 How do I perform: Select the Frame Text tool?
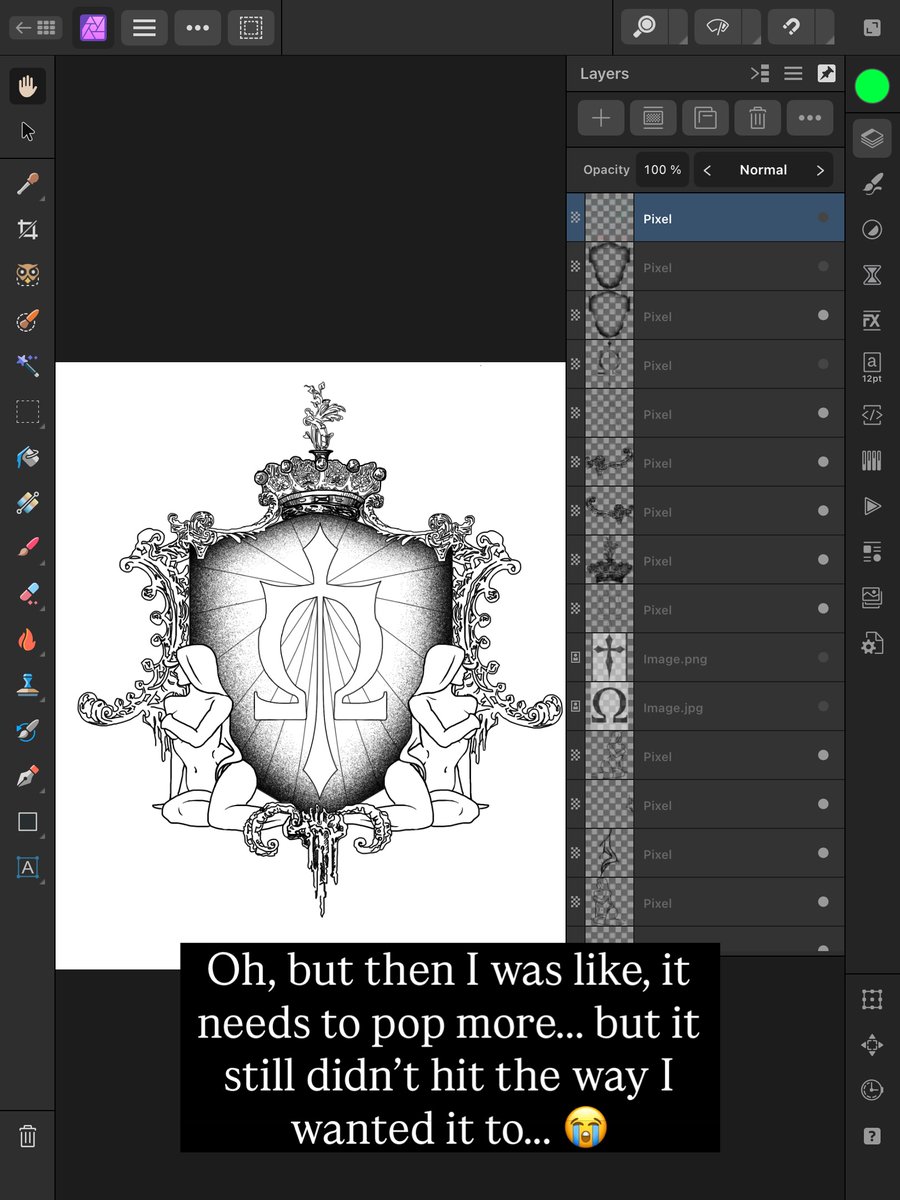[x=27, y=868]
